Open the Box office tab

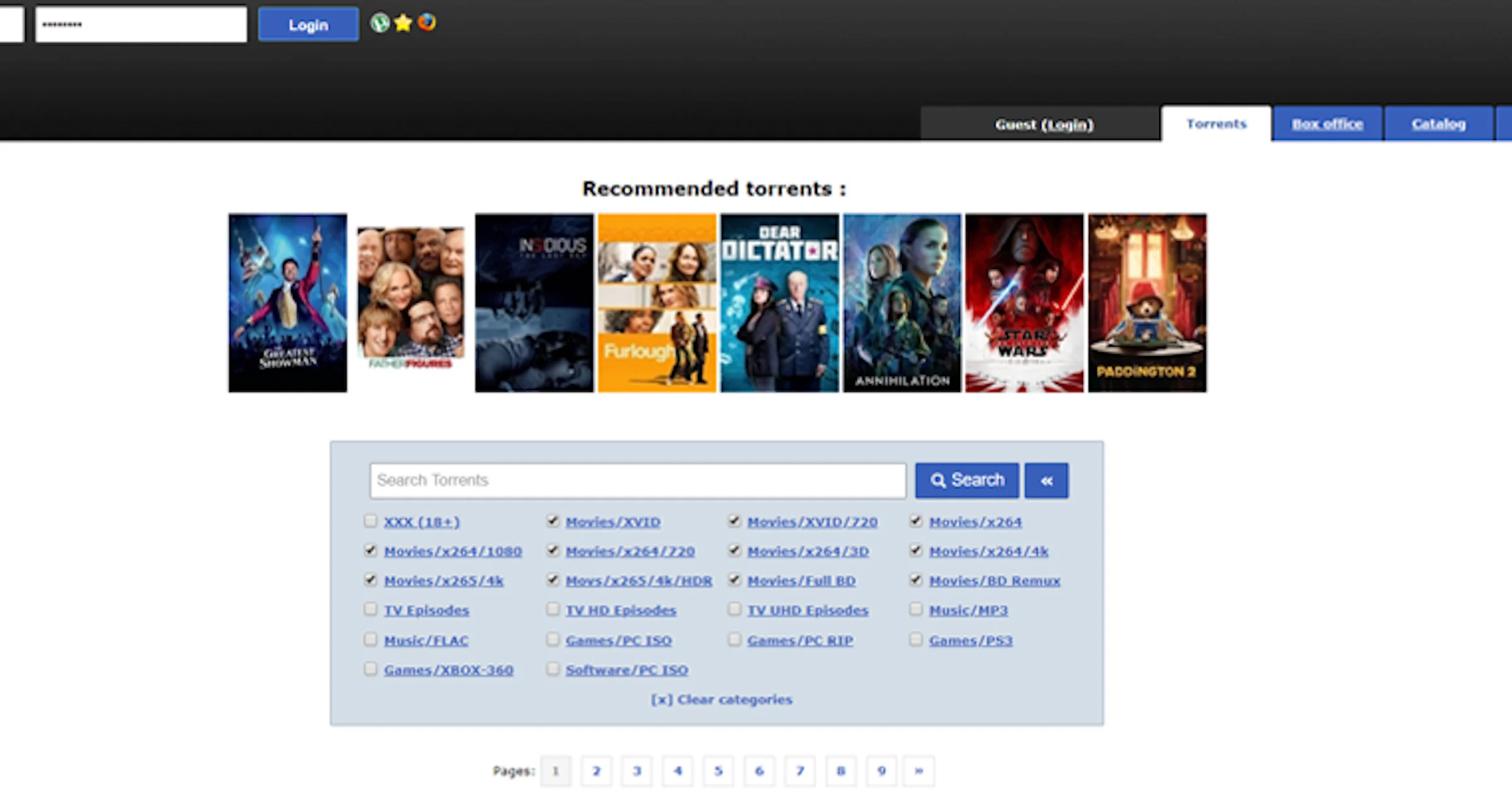(x=1327, y=124)
